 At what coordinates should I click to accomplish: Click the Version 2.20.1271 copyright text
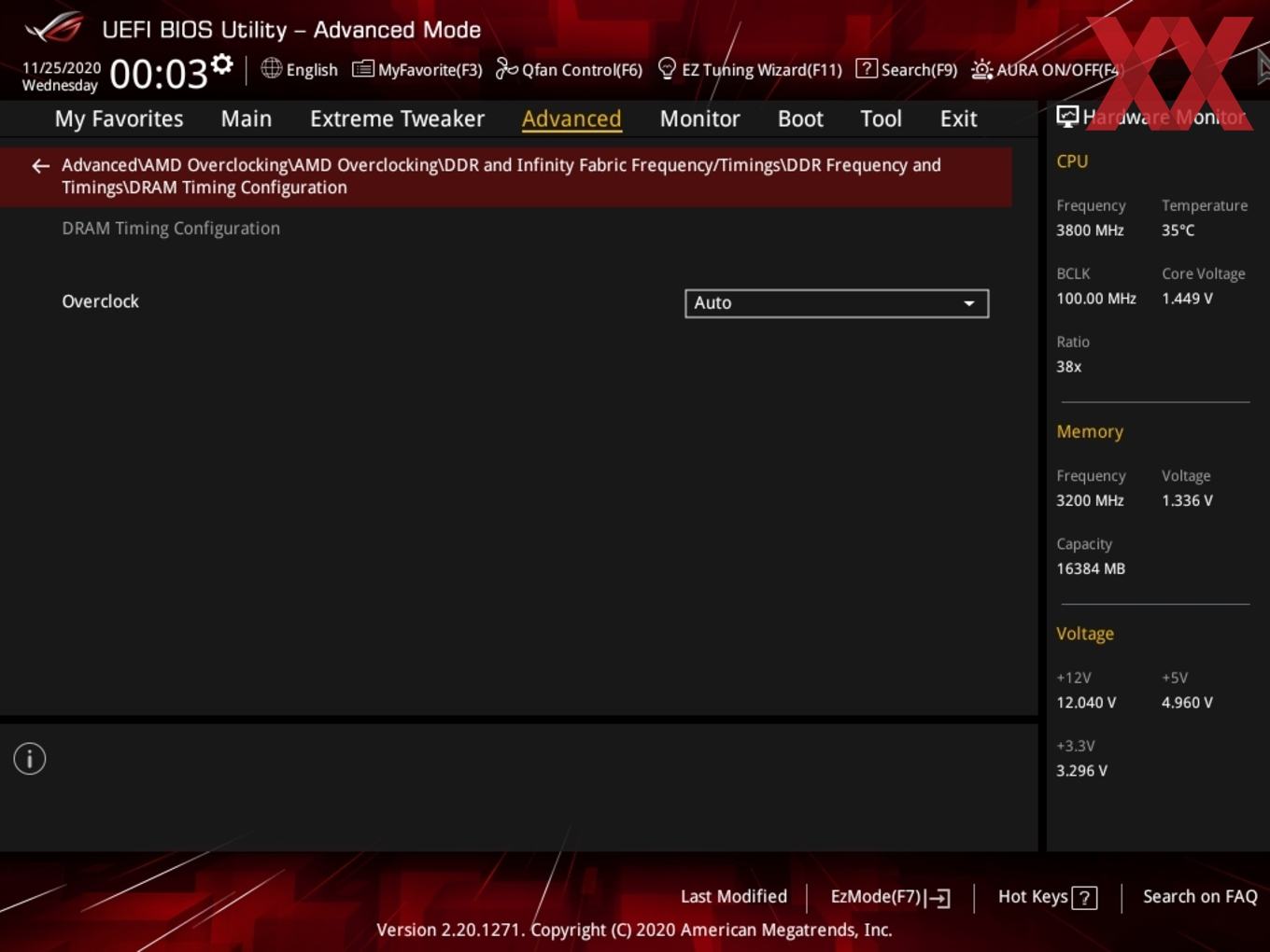[634, 930]
